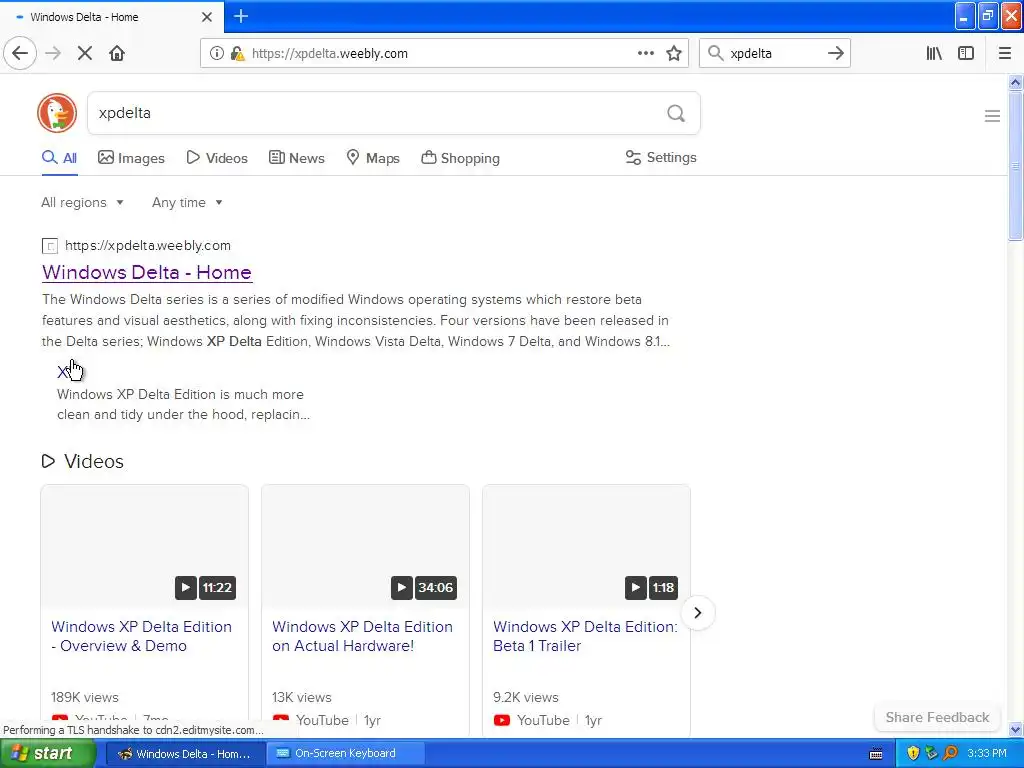Viewport: 1024px width, 768px height.
Task: Open the Windows Start menu
Action: [x=46, y=753]
